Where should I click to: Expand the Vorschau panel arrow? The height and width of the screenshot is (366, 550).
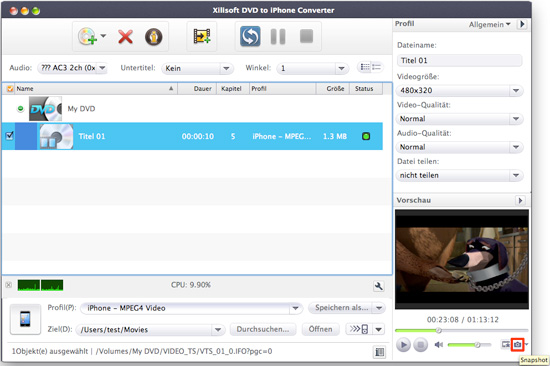coord(521,200)
